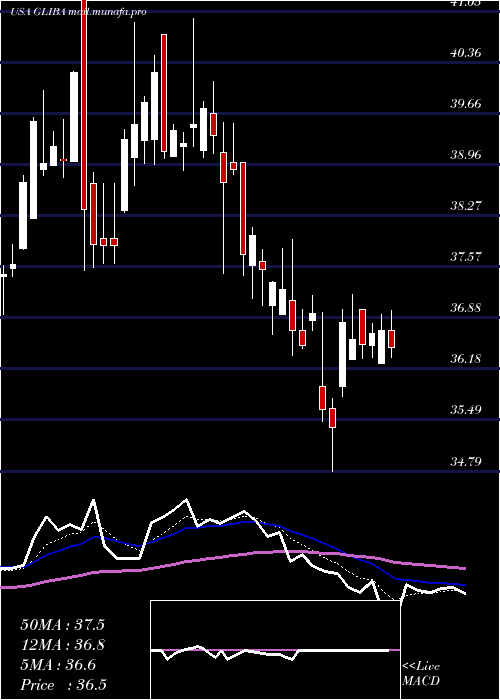Click the 39.66 price axis label
This screenshot has width=500, height=700.
coord(466,104)
